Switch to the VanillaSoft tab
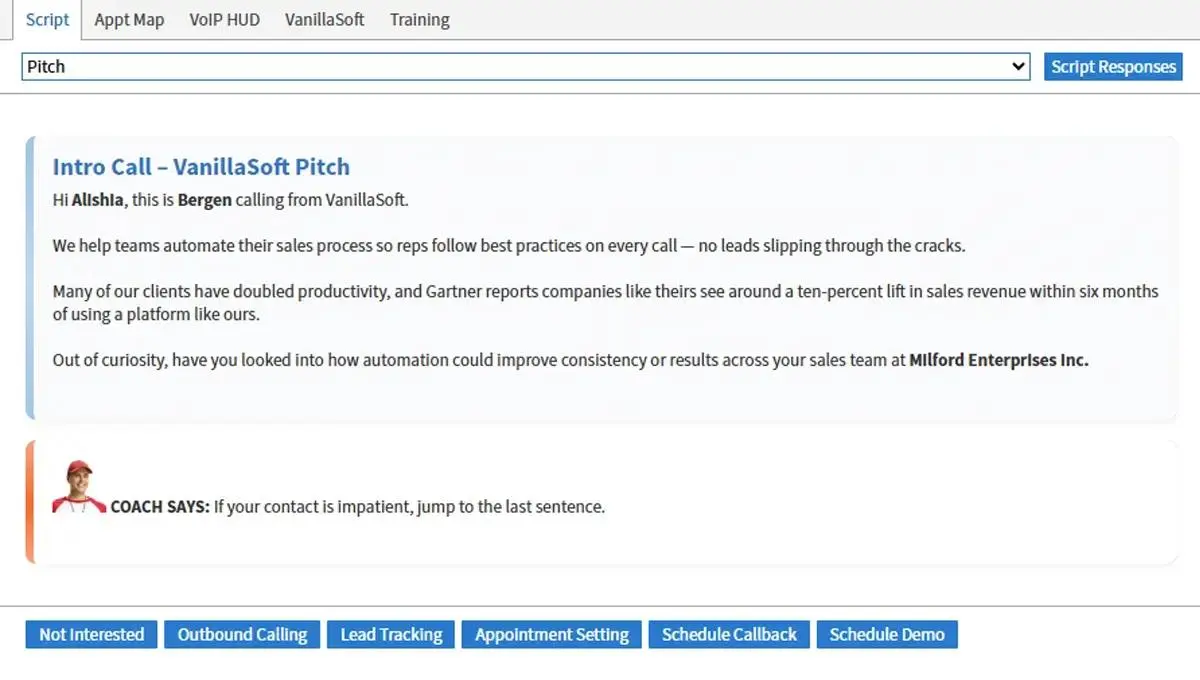Screen dimensions: 1200x680 tap(324, 20)
